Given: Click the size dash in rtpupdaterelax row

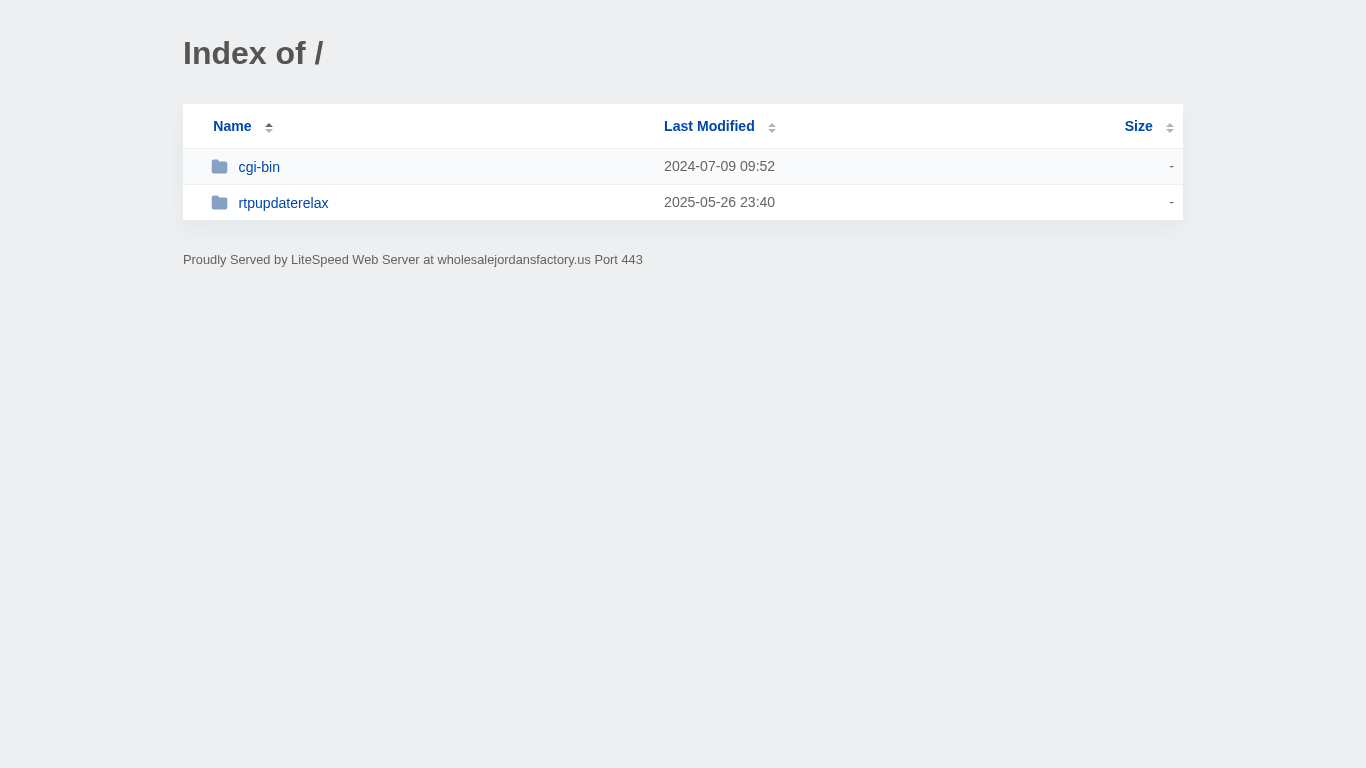Looking at the screenshot, I should [1171, 202].
